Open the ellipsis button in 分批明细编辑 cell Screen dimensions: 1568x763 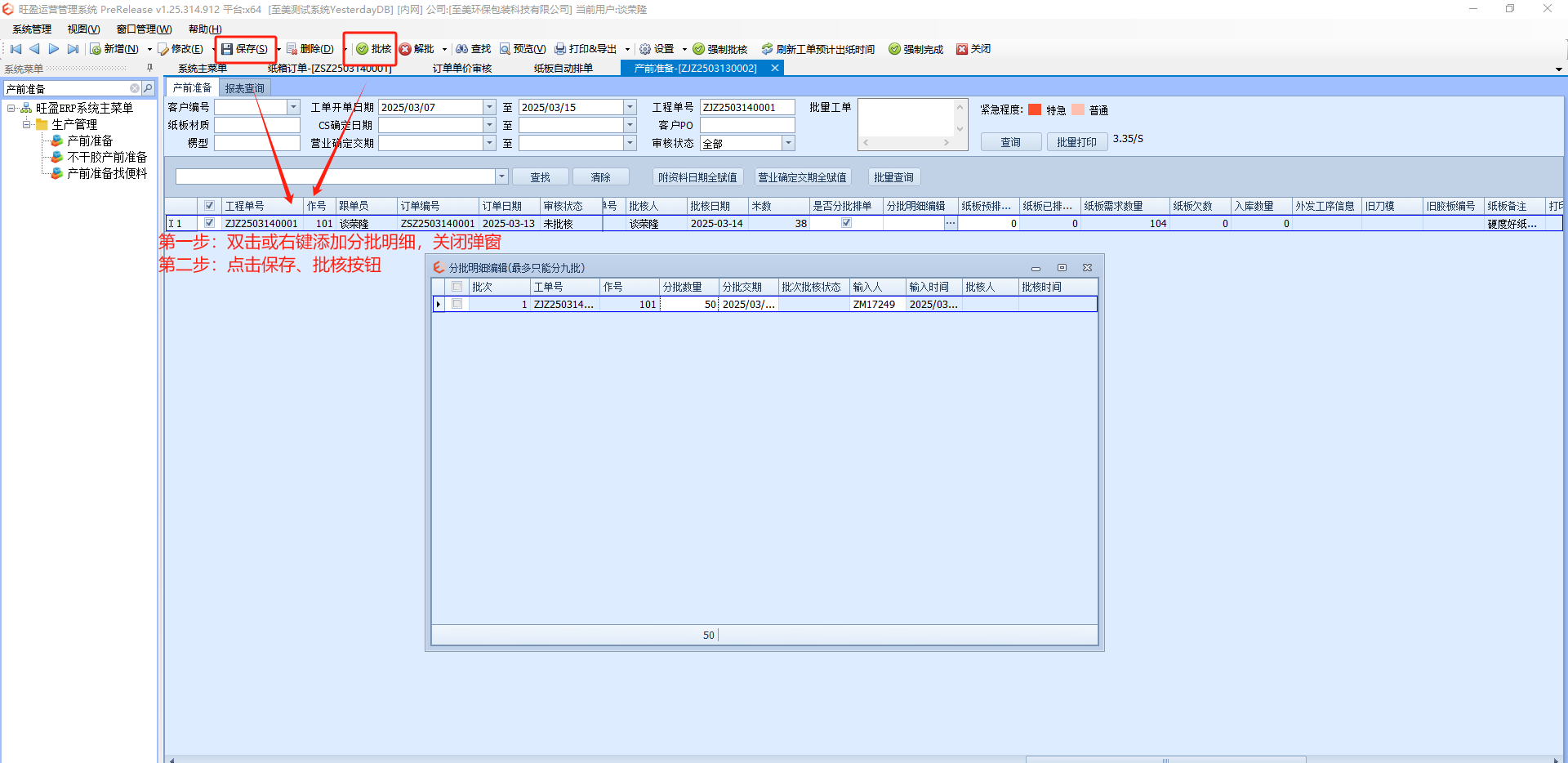point(951,223)
